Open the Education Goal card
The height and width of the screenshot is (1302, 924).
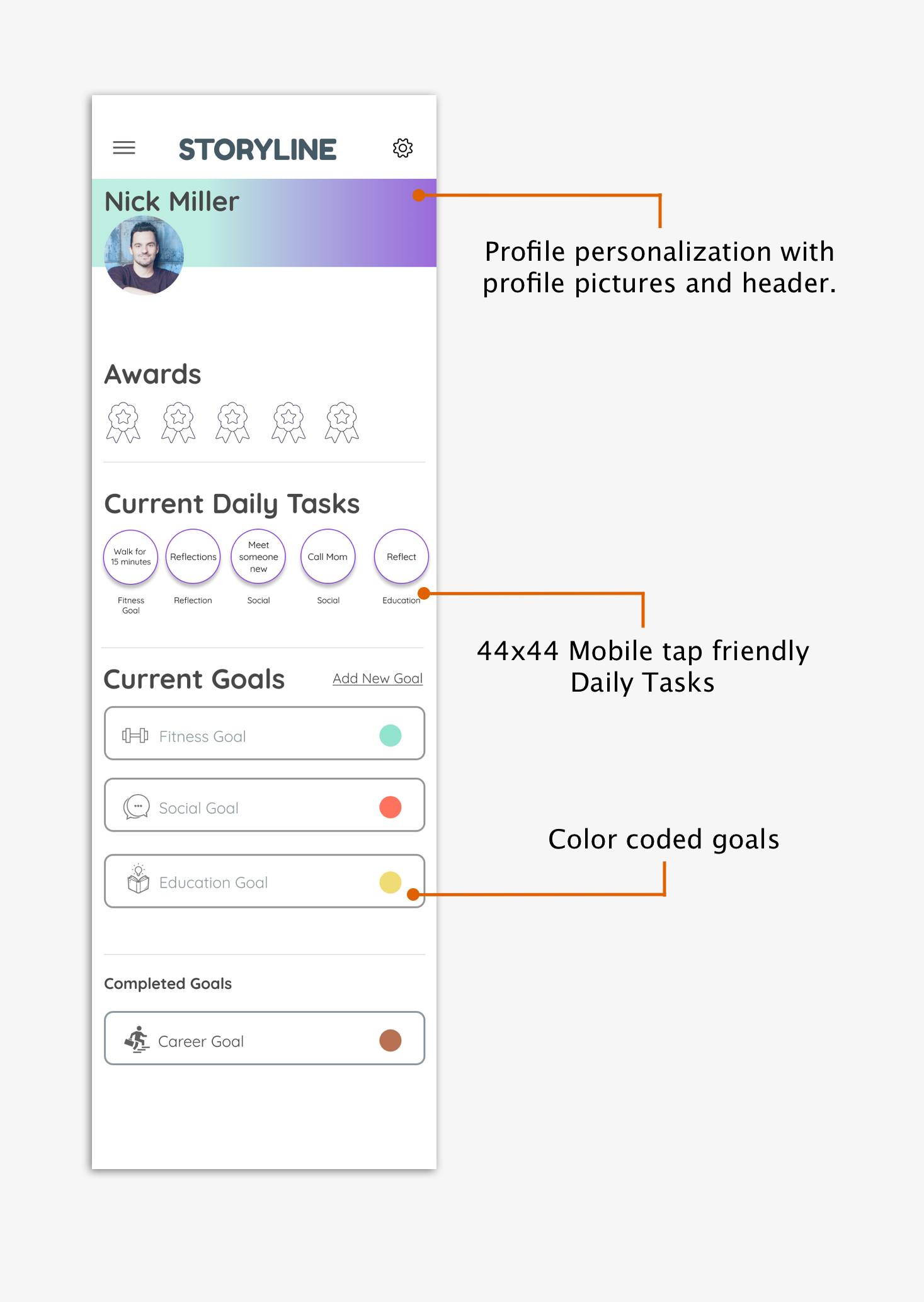coord(265,881)
